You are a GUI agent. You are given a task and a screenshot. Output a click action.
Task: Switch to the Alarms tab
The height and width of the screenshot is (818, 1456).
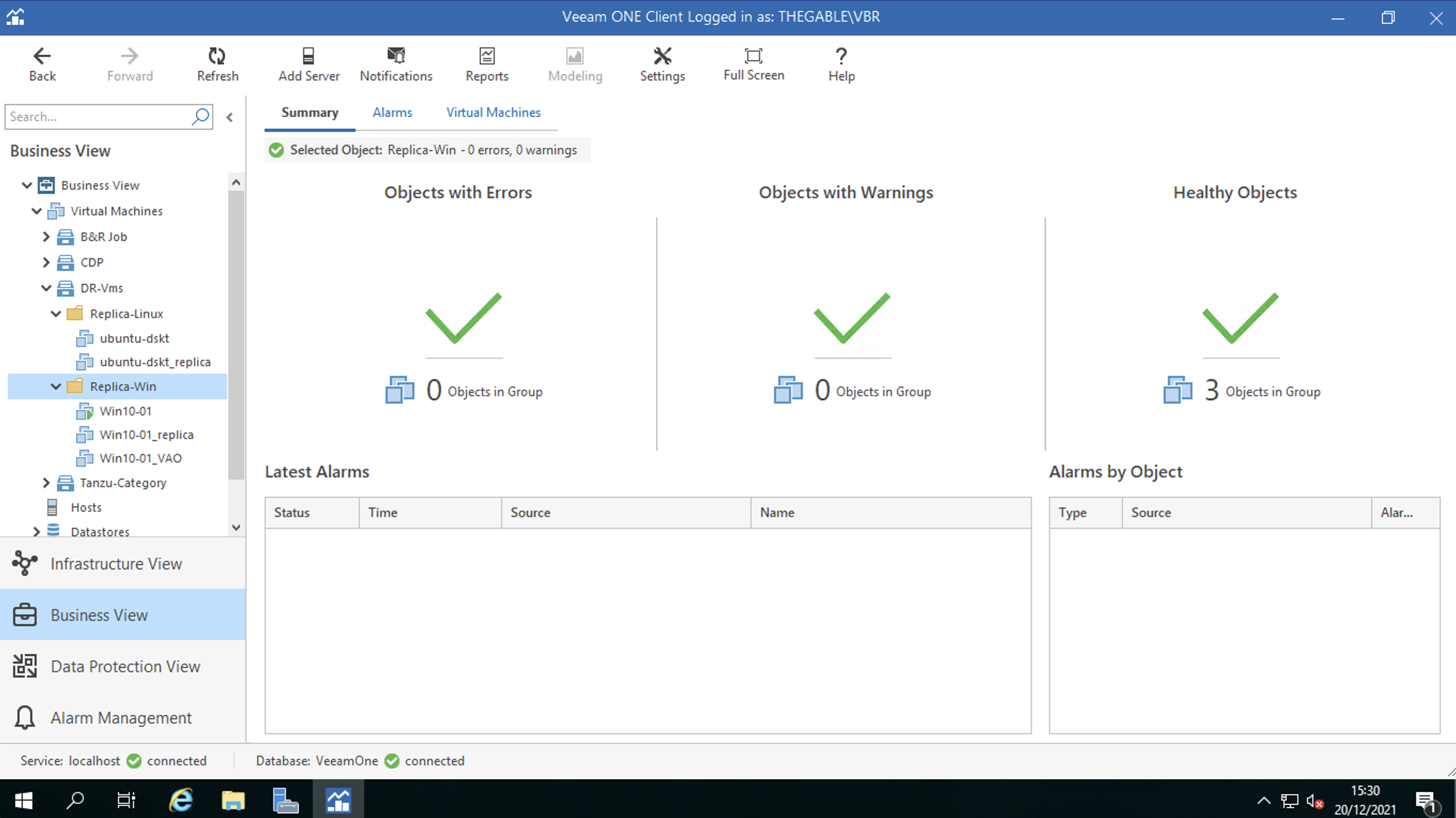point(392,112)
